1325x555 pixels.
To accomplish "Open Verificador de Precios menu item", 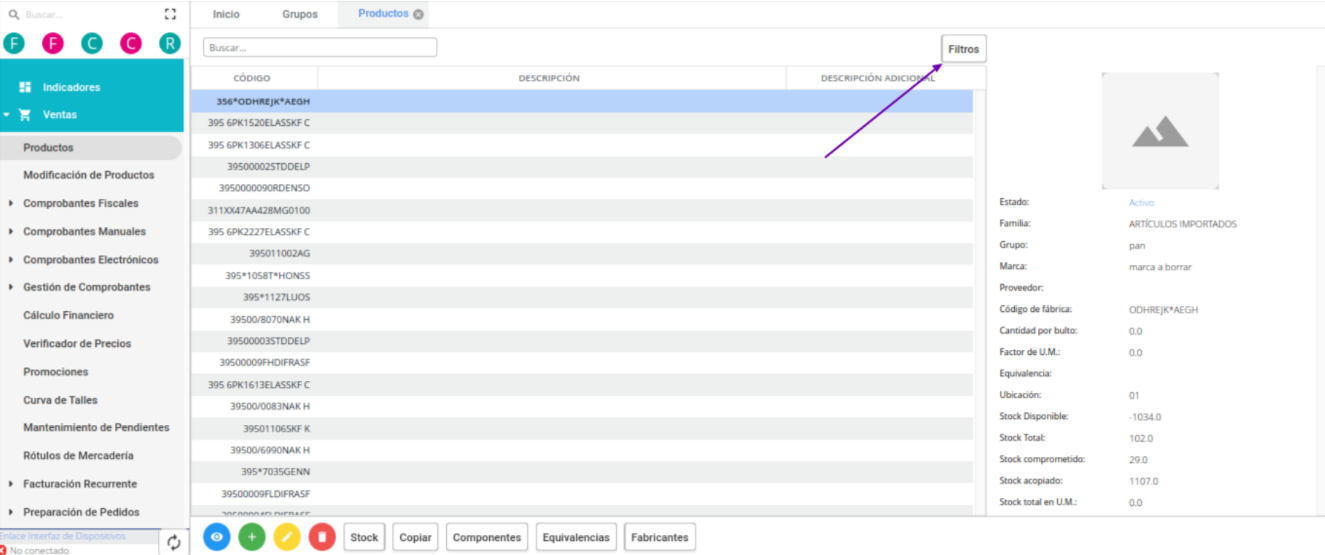I will tap(77, 343).
